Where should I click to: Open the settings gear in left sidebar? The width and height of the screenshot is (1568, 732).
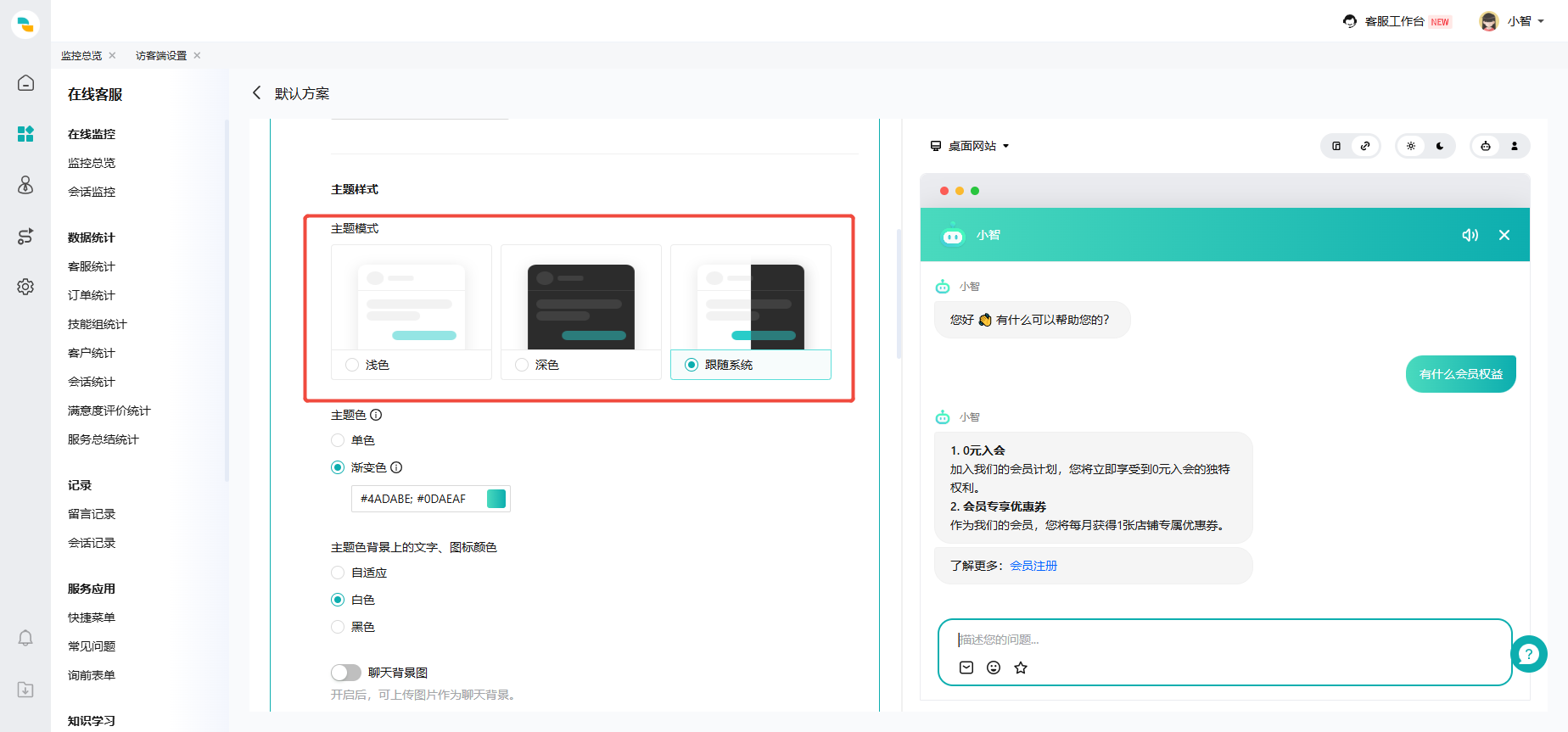[25, 287]
